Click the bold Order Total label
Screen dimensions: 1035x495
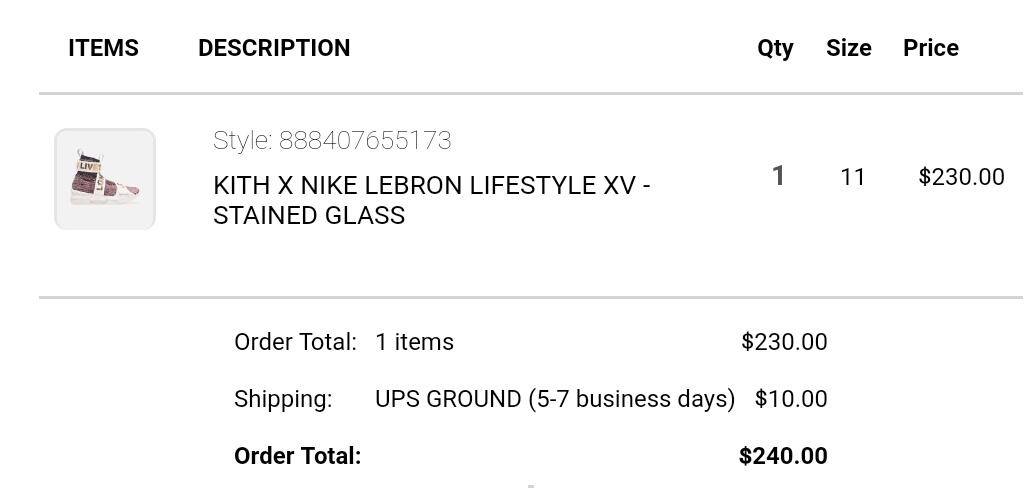pos(298,456)
